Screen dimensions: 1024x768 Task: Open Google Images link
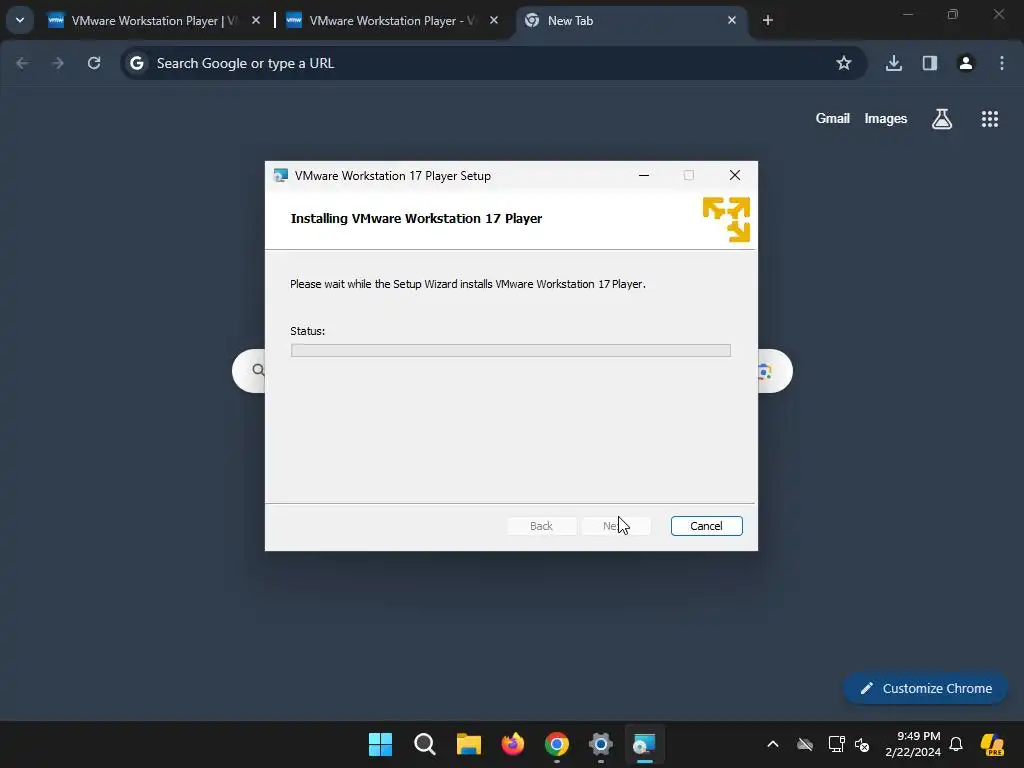886,118
